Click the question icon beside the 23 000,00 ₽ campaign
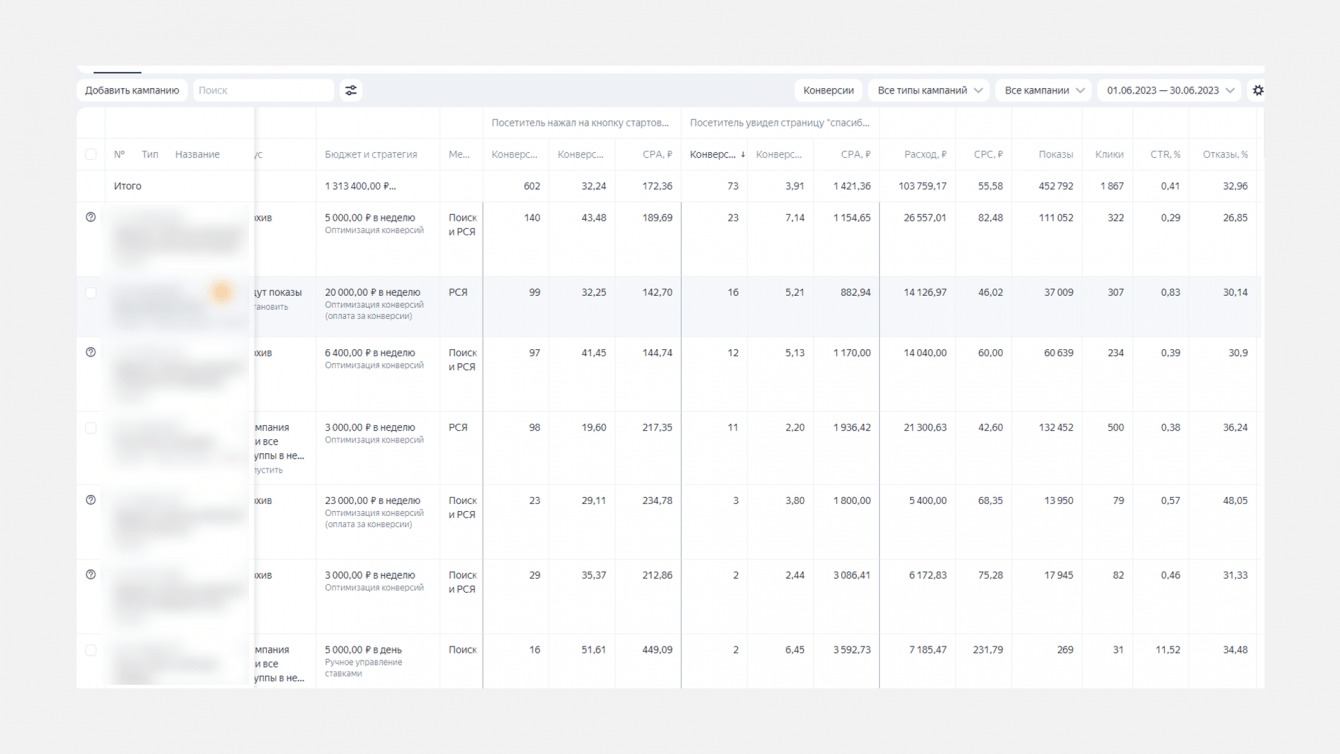The width and height of the screenshot is (1340, 754). 91,500
